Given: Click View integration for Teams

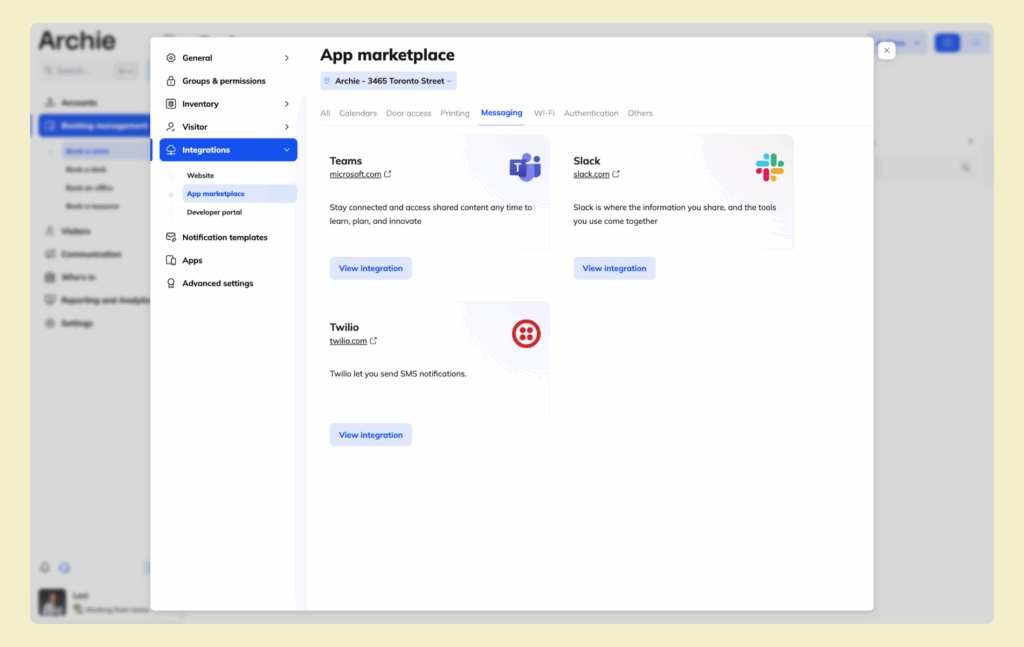Looking at the screenshot, I should click(x=370, y=268).
